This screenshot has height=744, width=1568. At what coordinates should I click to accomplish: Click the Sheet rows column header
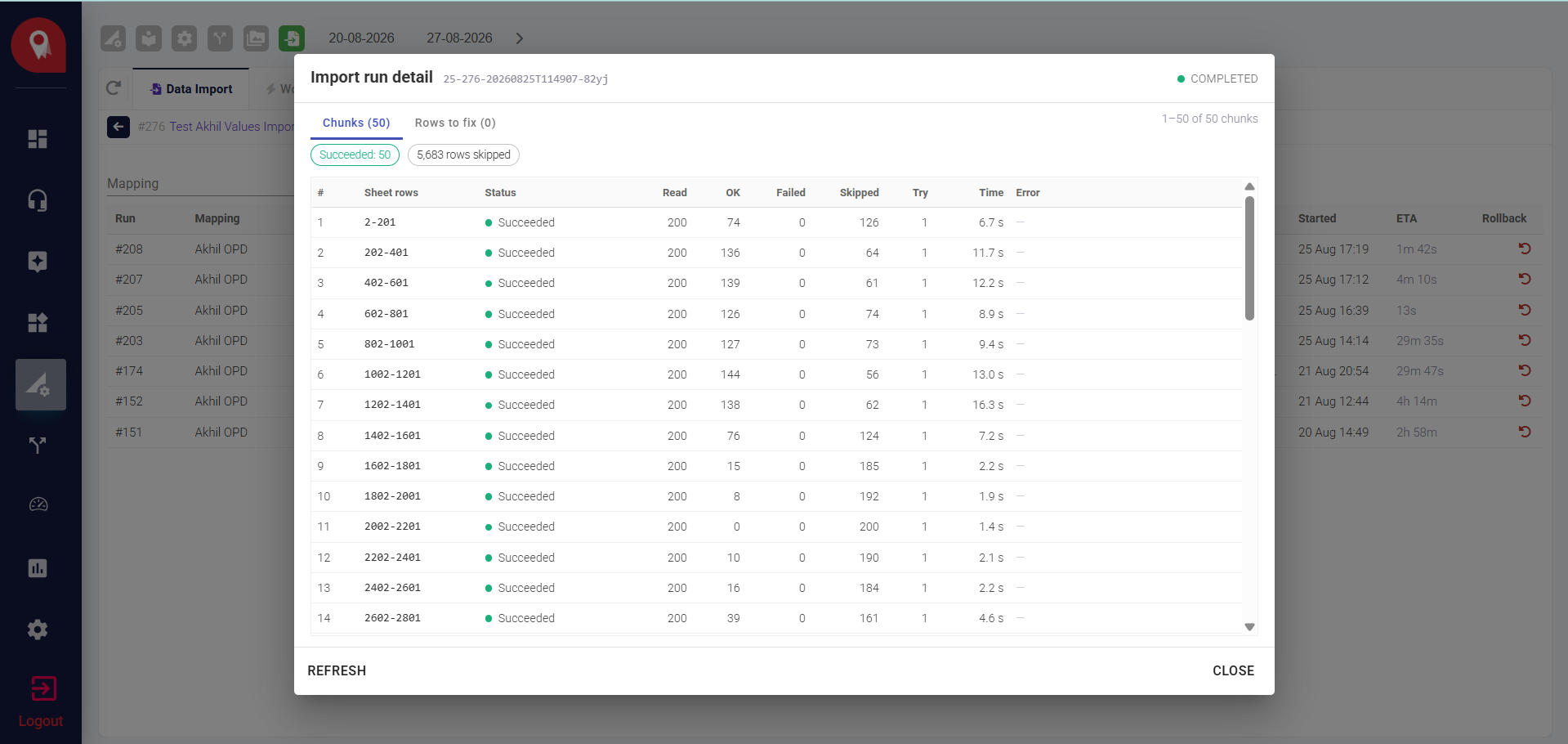click(x=391, y=193)
